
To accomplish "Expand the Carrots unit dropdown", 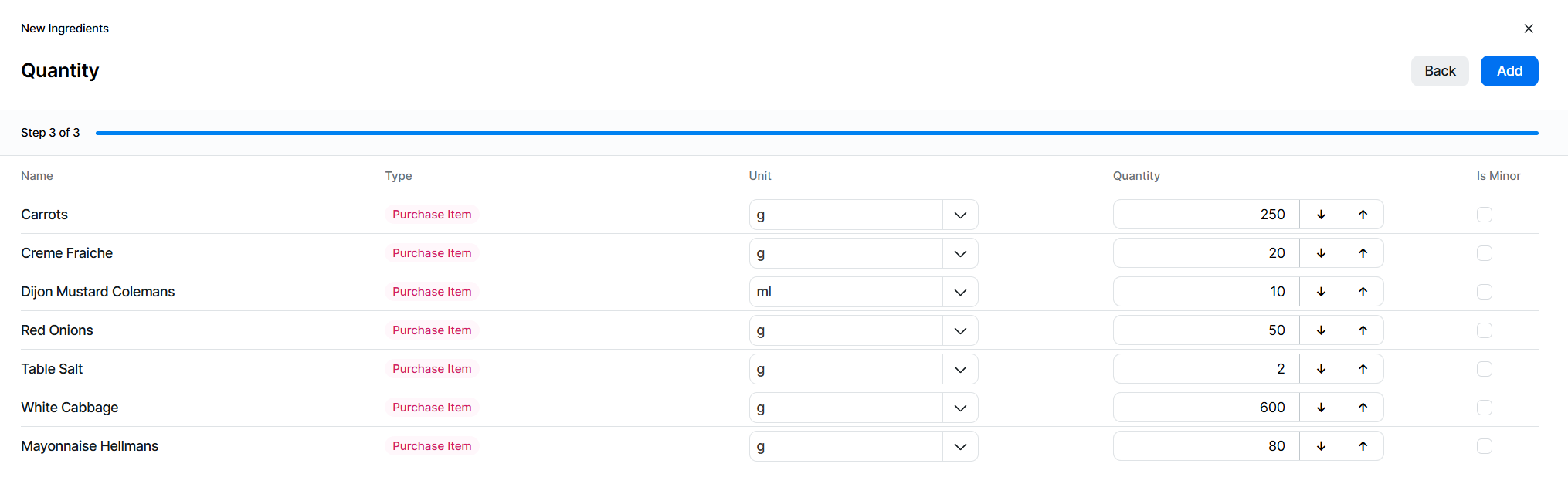I will [x=960, y=215].
